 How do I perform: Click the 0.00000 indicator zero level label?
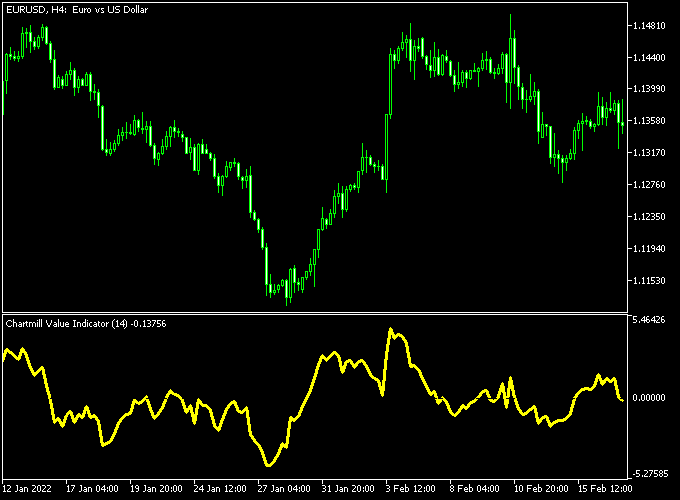pos(649,397)
